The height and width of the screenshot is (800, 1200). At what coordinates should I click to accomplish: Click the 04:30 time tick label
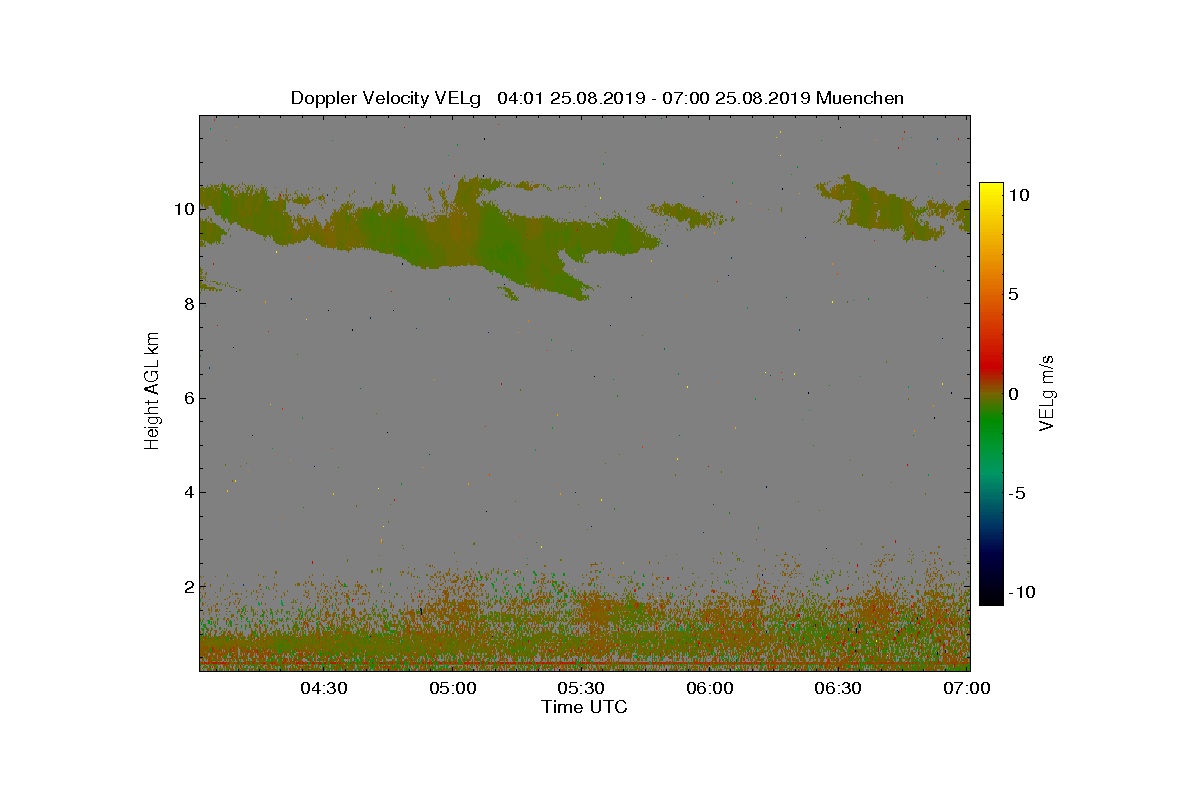tap(324, 688)
